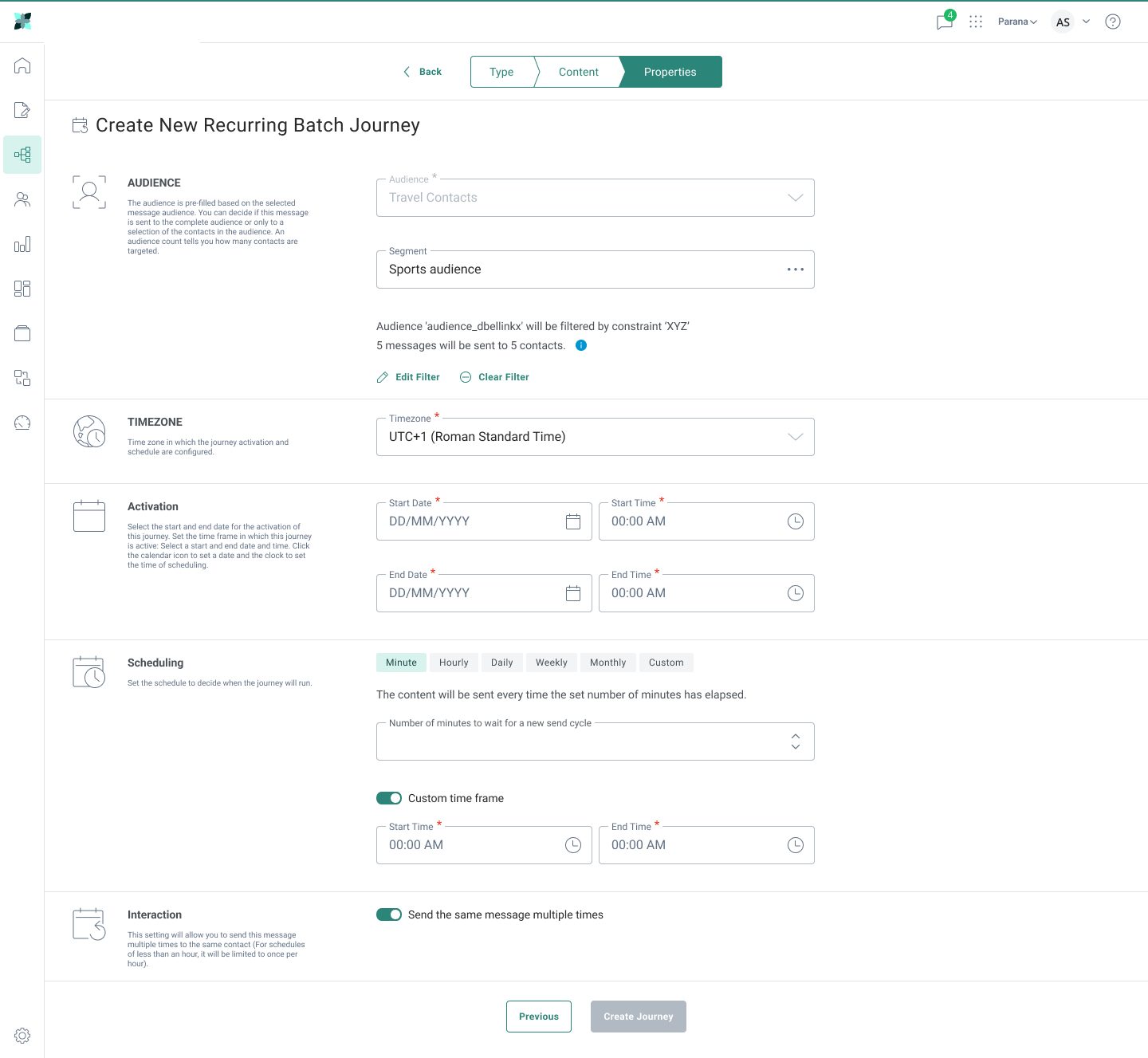Go to the Content step
This screenshot has width=1148, height=1058.
[x=579, y=72]
